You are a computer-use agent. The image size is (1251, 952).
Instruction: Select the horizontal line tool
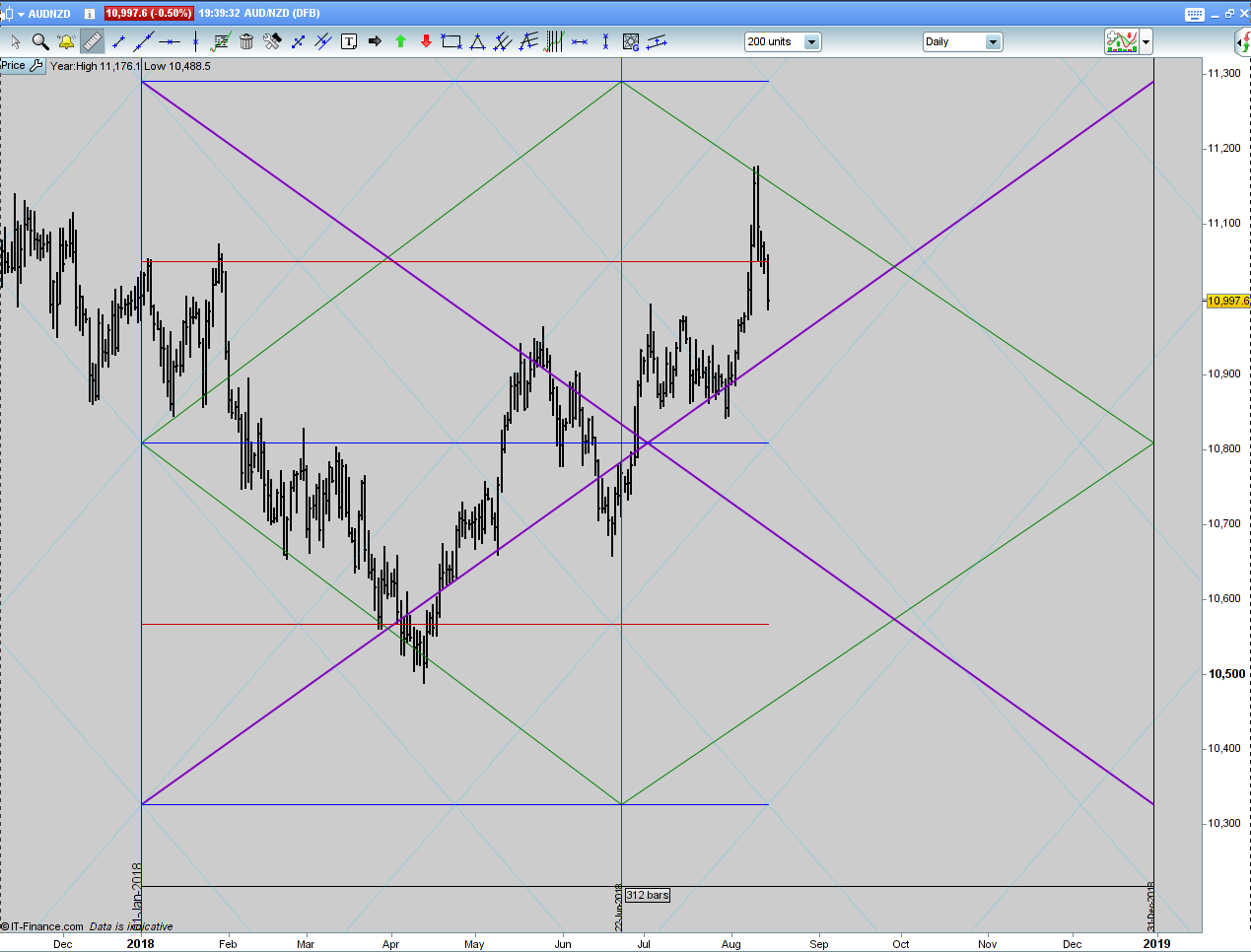coord(170,41)
